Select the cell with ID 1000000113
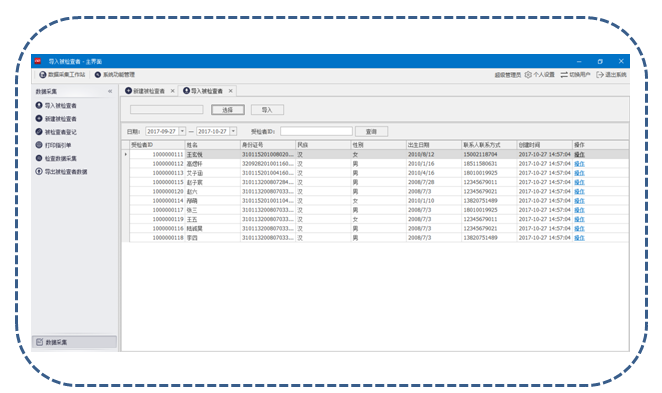 point(157,173)
